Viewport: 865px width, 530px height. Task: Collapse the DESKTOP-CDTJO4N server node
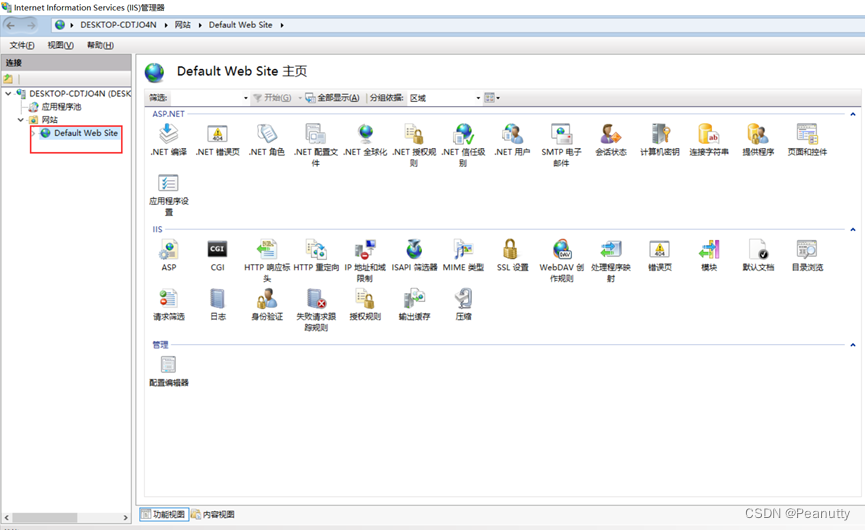pos(8,94)
